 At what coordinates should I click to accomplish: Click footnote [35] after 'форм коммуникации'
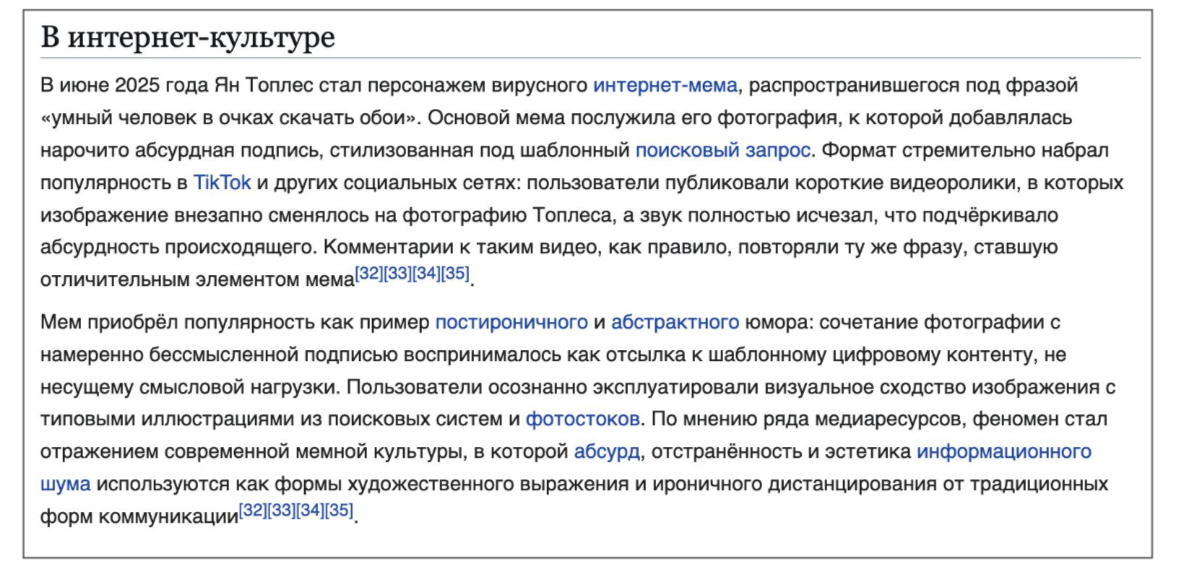tap(340, 511)
